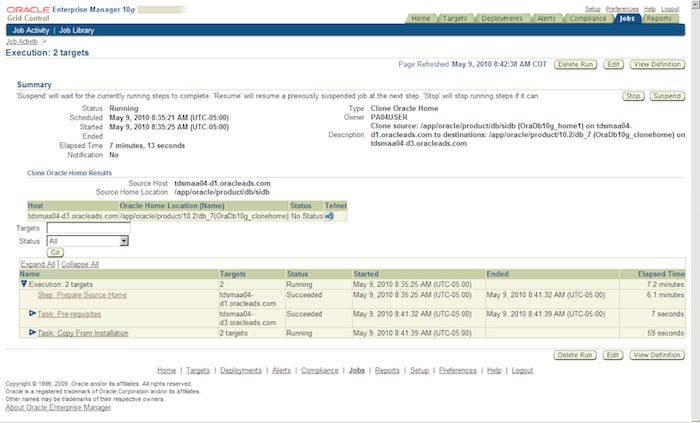Stop the running job
This screenshot has height=423, width=700.
[x=633, y=96]
